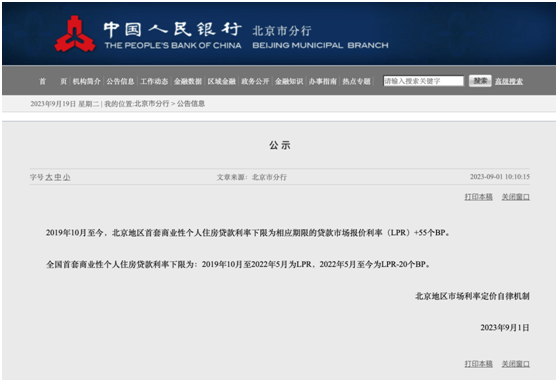Set font size to 中 (medium)
Image resolution: width=558 pixels, height=382 pixels.
tap(58, 177)
